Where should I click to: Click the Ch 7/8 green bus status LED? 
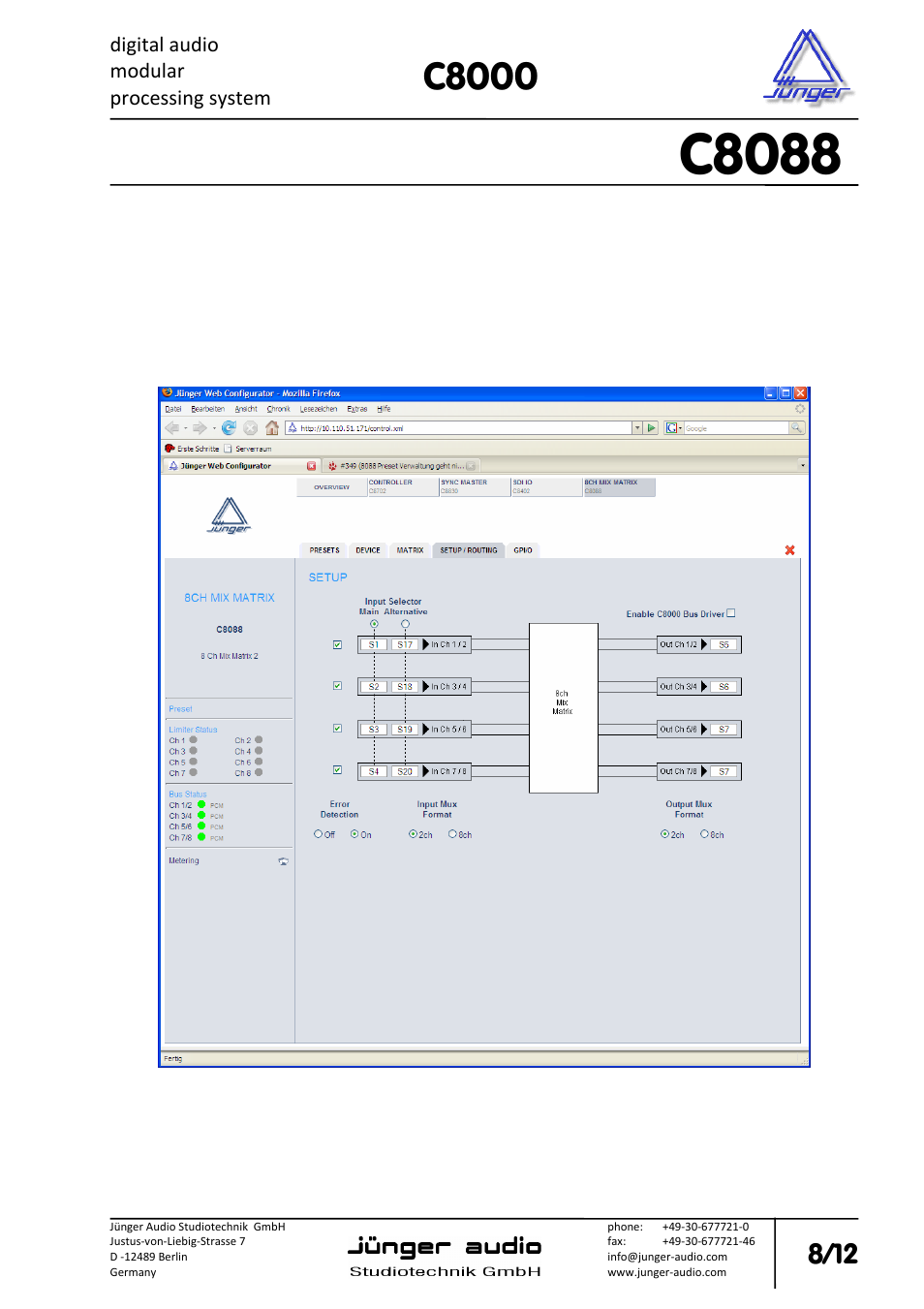(x=201, y=837)
